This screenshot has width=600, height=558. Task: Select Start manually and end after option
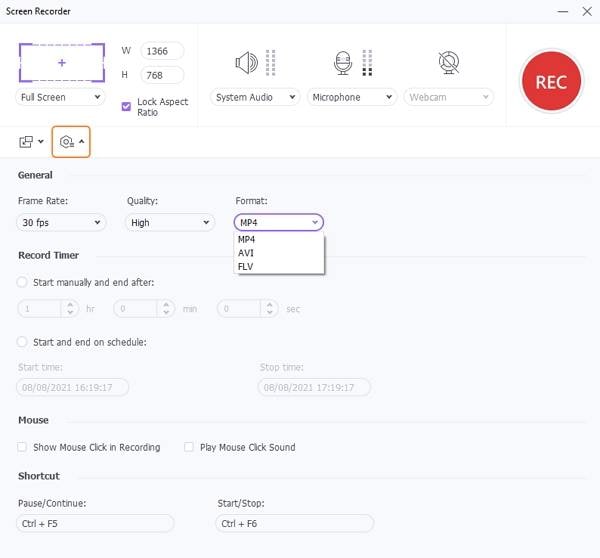coord(23,282)
